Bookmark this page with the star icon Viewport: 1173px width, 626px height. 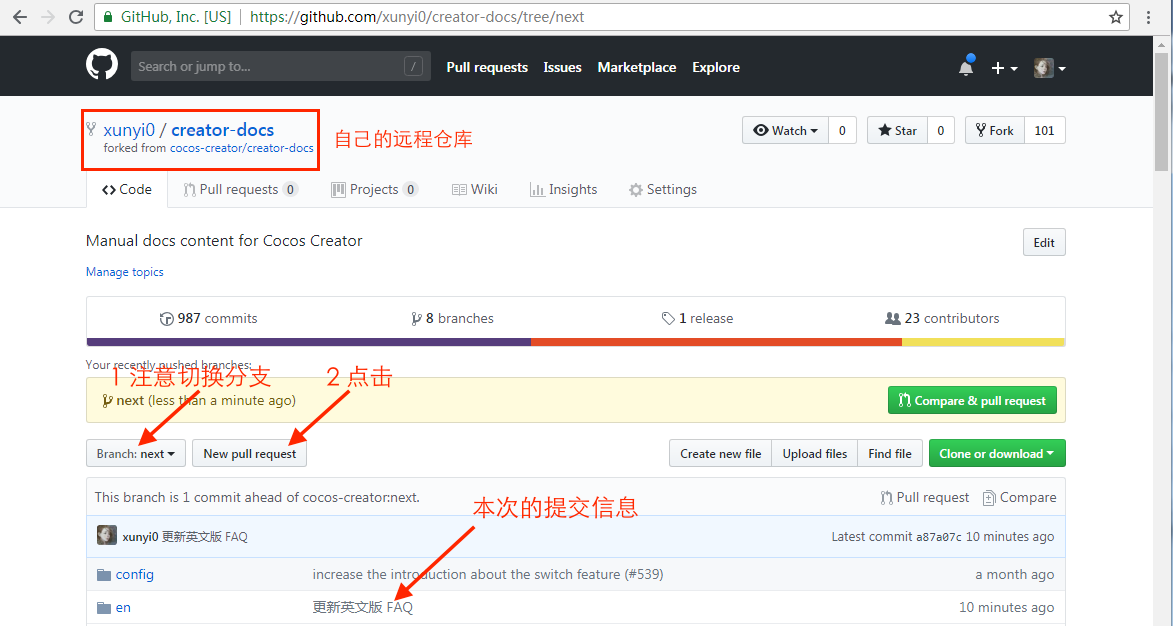pos(1116,16)
